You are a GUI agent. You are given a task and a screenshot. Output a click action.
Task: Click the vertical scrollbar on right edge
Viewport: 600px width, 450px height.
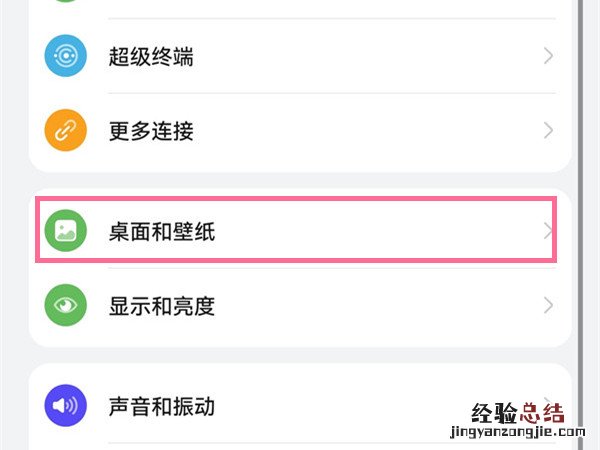click(583, 200)
